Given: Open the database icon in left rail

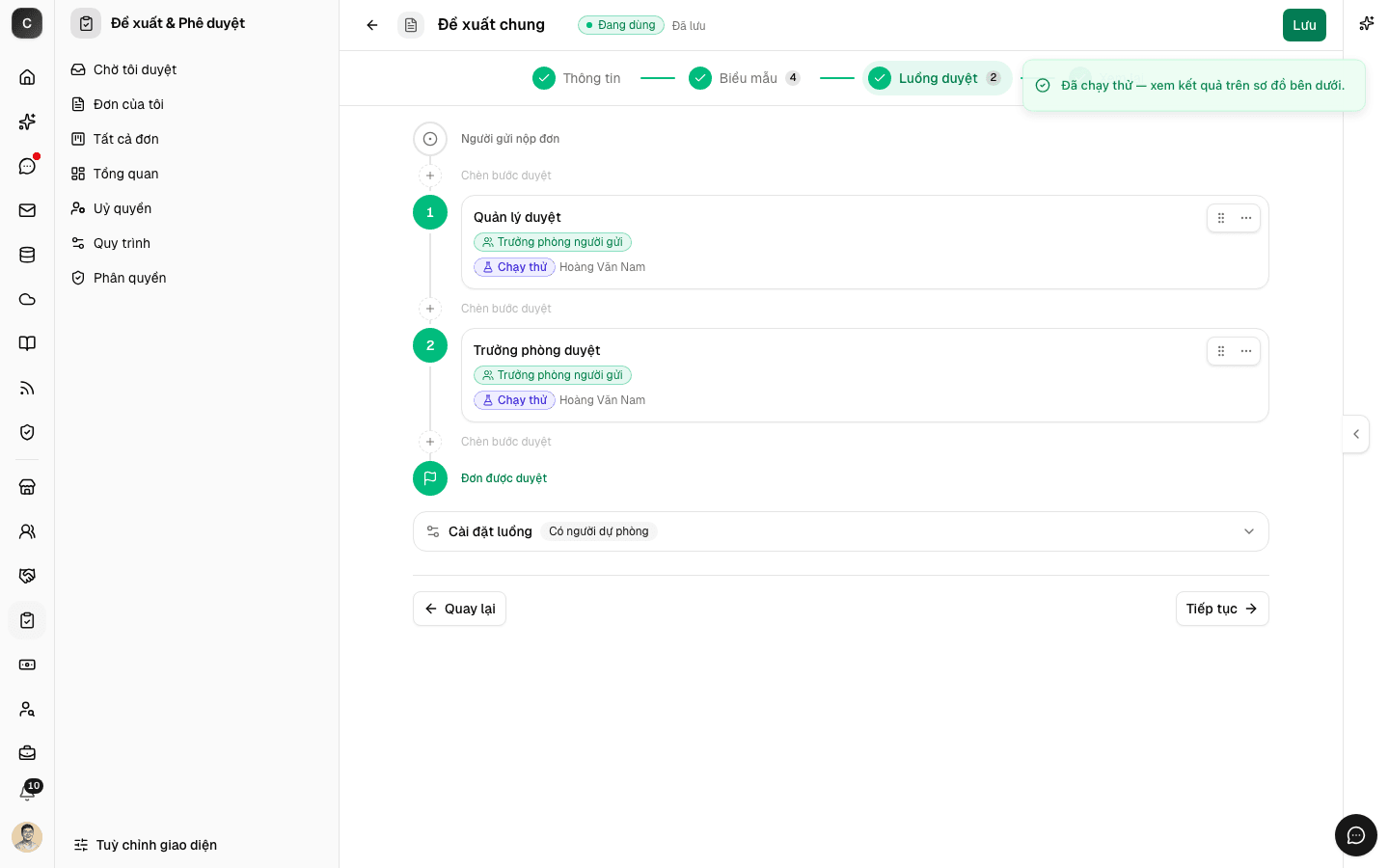Looking at the screenshot, I should [x=27, y=255].
